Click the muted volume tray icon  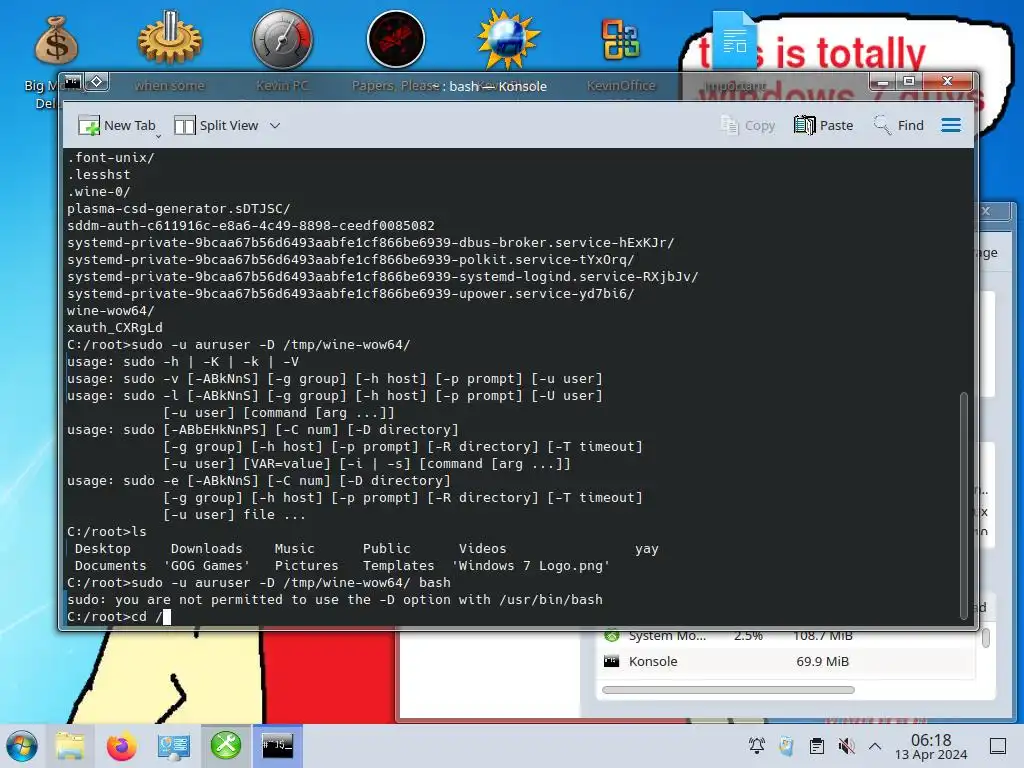pos(846,746)
